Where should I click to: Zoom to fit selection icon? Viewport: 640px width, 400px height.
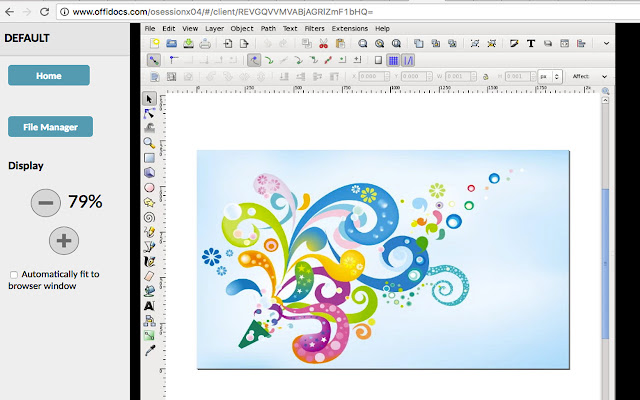click(362, 43)
